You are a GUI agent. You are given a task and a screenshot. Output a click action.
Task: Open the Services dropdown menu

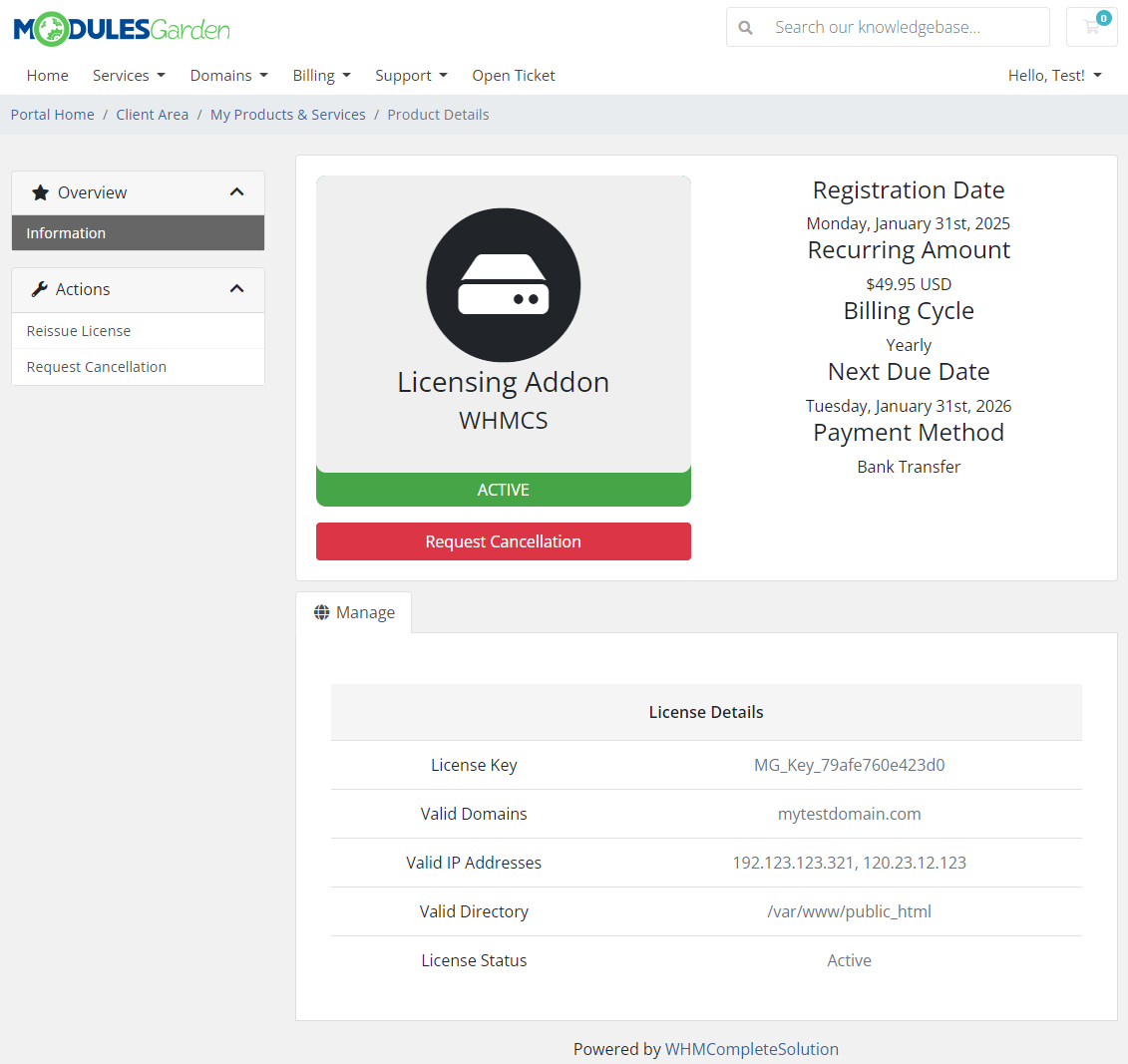click(x=129, y=75)
